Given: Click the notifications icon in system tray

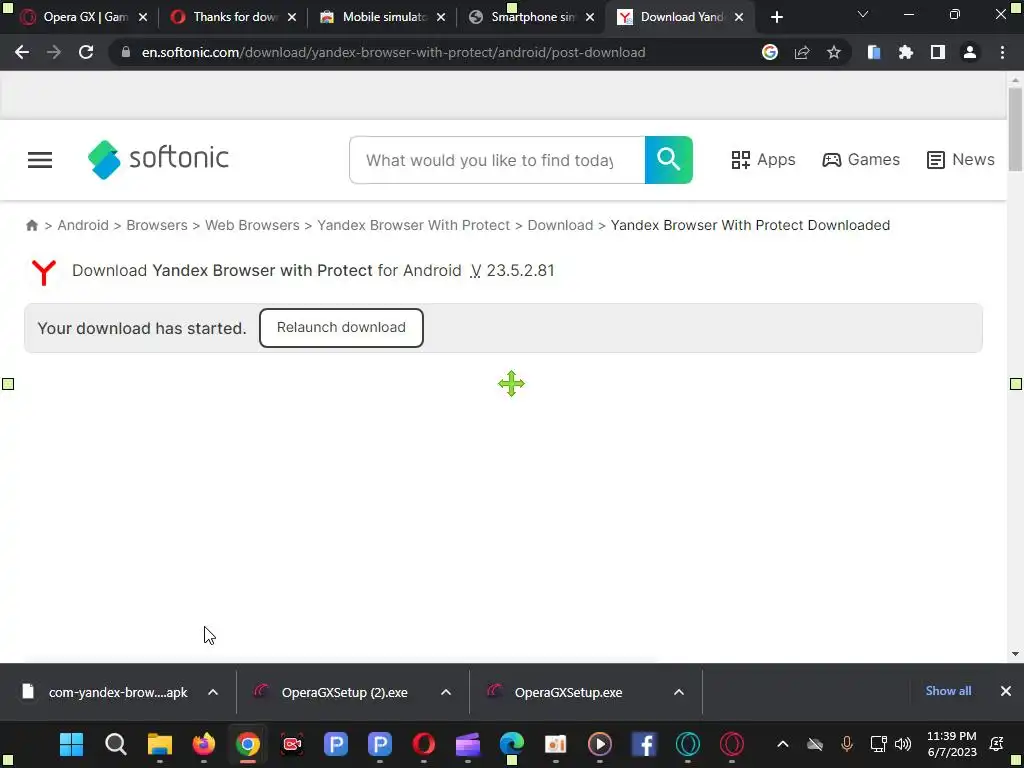Looking at the screenshot, I should (x=997, y=744).
